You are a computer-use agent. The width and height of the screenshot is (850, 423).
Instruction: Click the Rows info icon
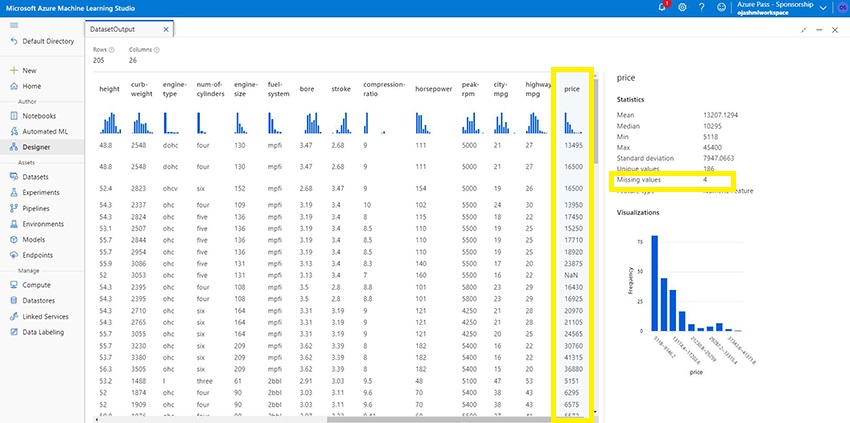(111, 49)
